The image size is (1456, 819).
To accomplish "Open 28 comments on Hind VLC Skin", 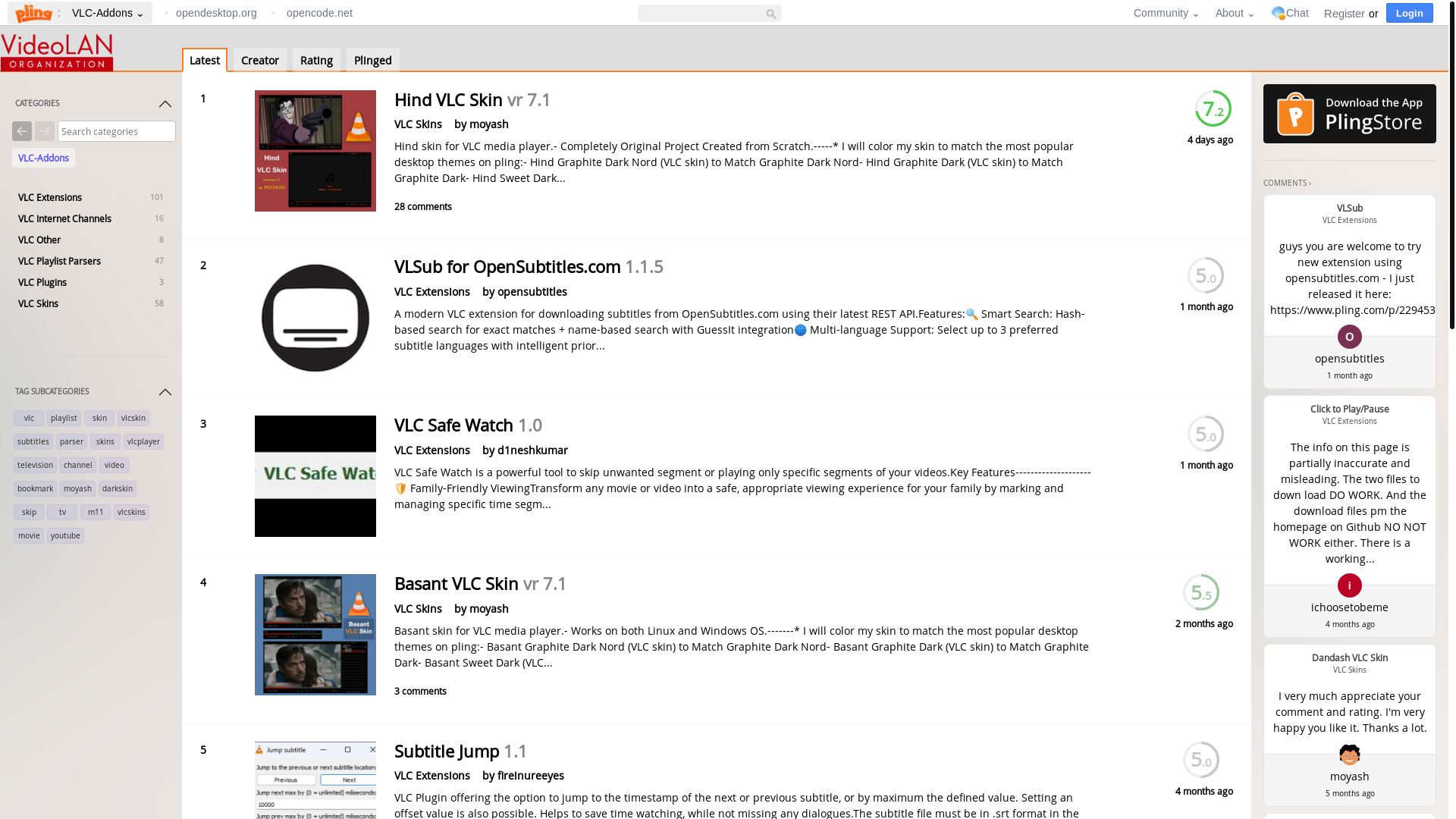I will coord(423,206).
